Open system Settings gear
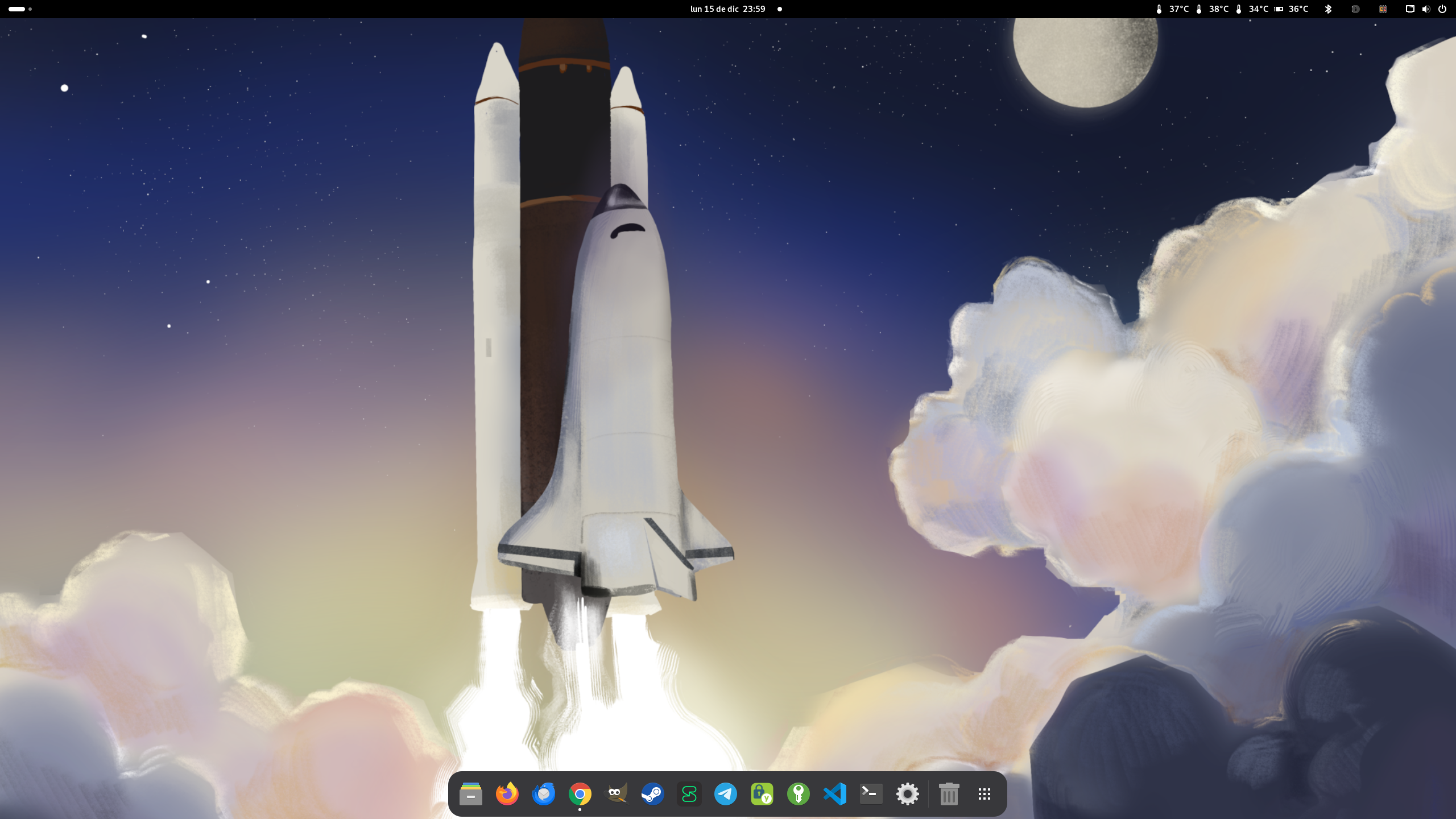 (907, 794)
